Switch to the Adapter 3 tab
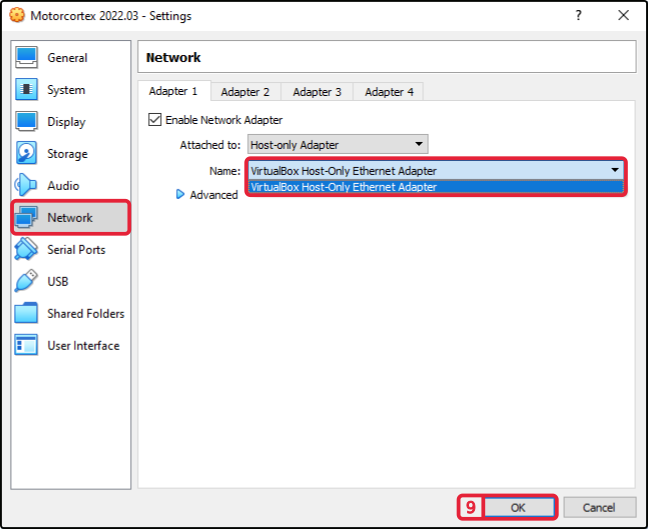Viewport: 648px width, 529px height. [317, 92]
